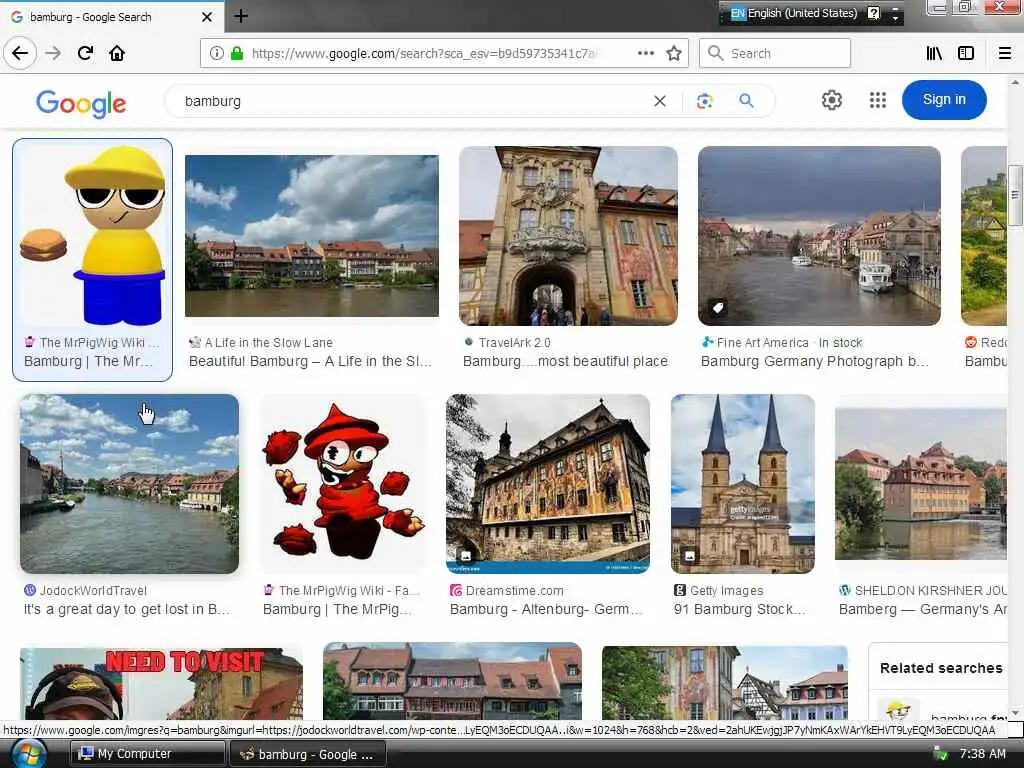
Task: Open Google quick settings gear
Action: (831, 100)
